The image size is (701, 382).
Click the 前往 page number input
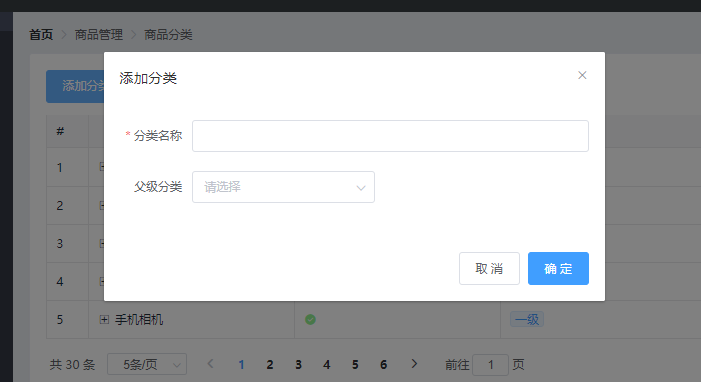(x=490, y=365)
